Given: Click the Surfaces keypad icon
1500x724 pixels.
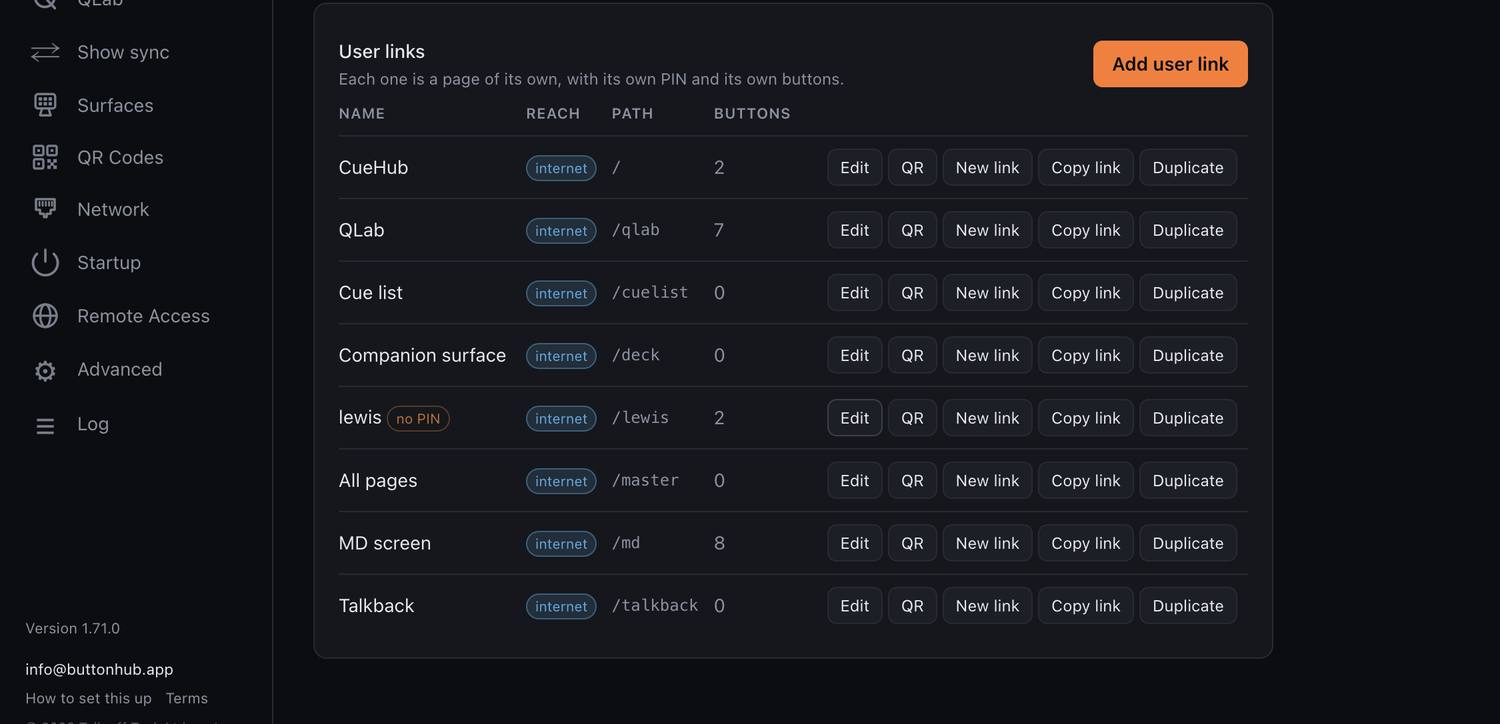Looking at the screenshot, I should [45, 105].
